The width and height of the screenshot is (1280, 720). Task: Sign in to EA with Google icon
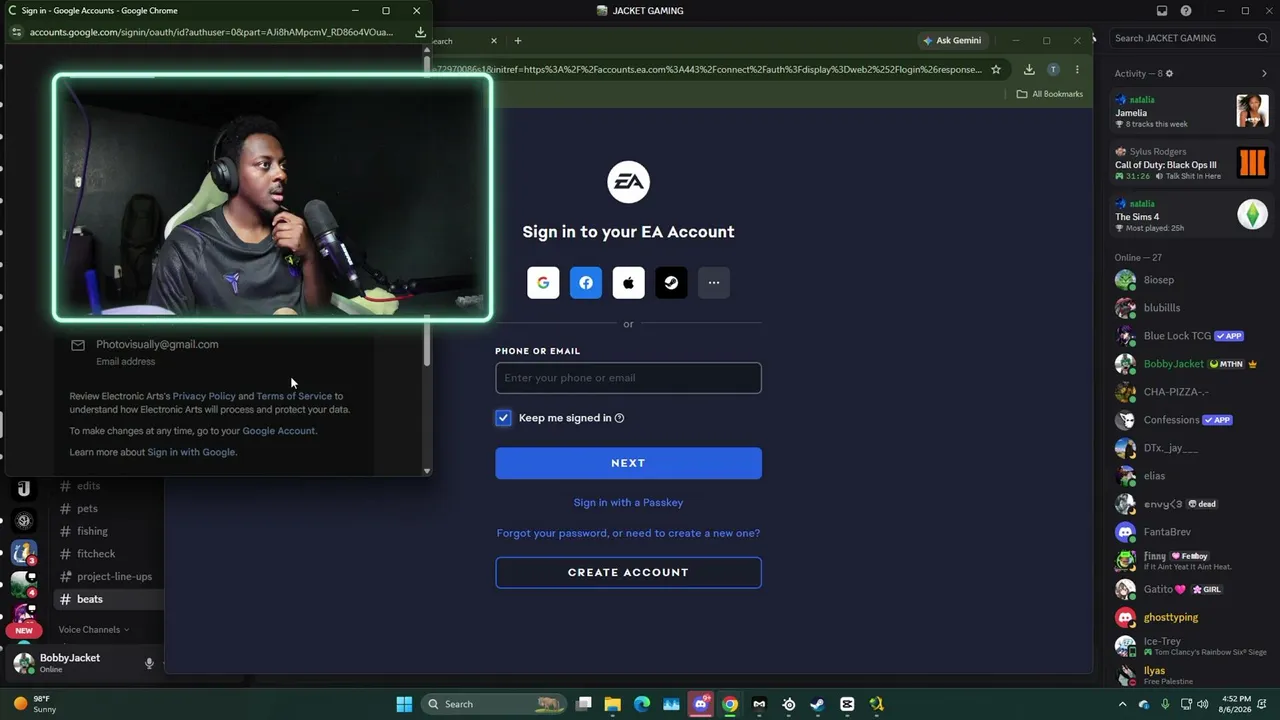[x=543, y=283]
